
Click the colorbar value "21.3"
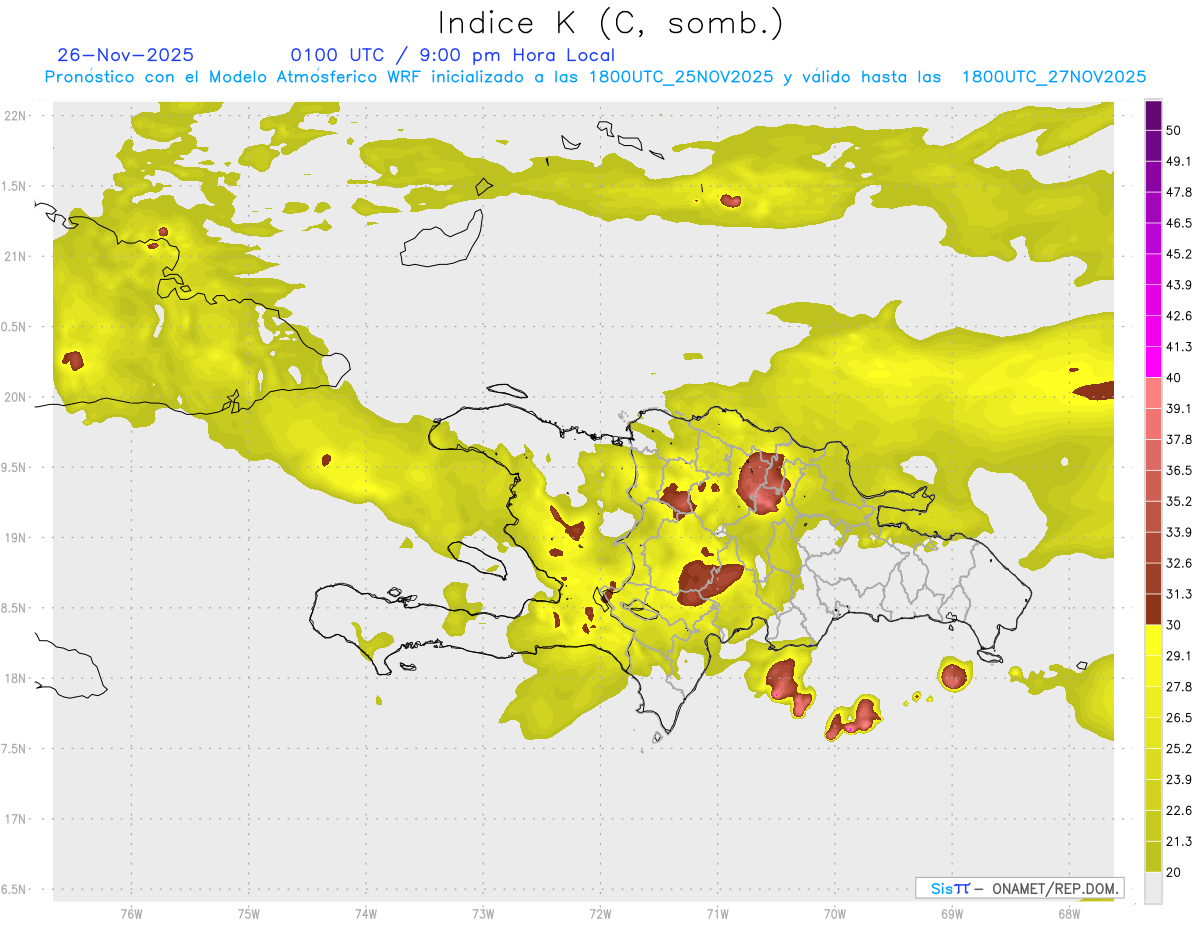(1179, 841)
